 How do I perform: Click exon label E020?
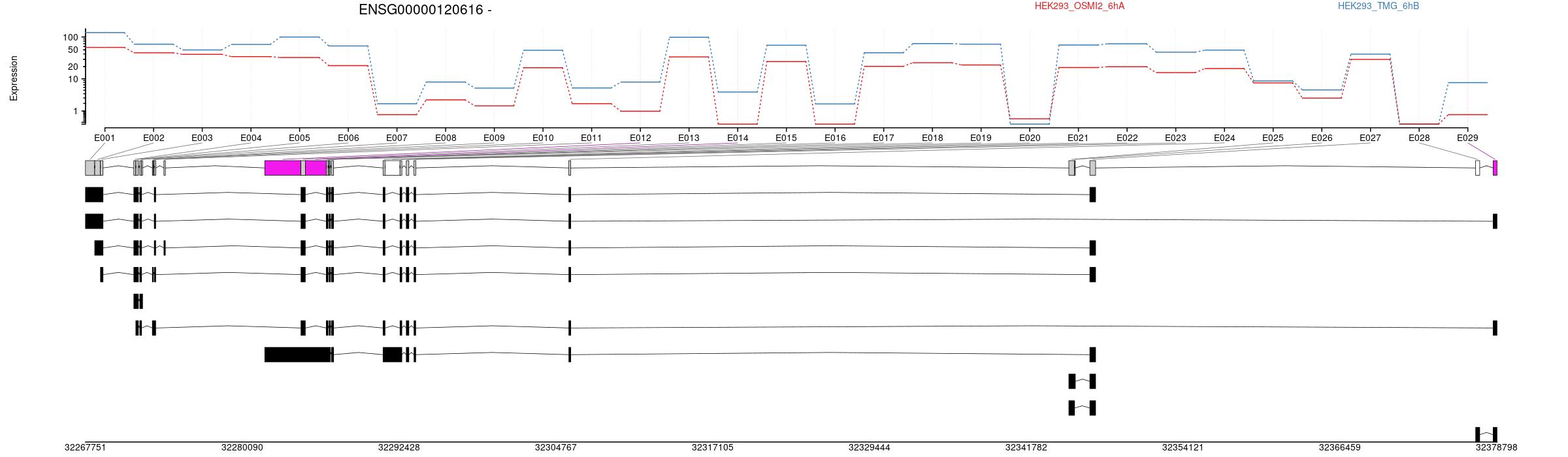(1030, 138)
